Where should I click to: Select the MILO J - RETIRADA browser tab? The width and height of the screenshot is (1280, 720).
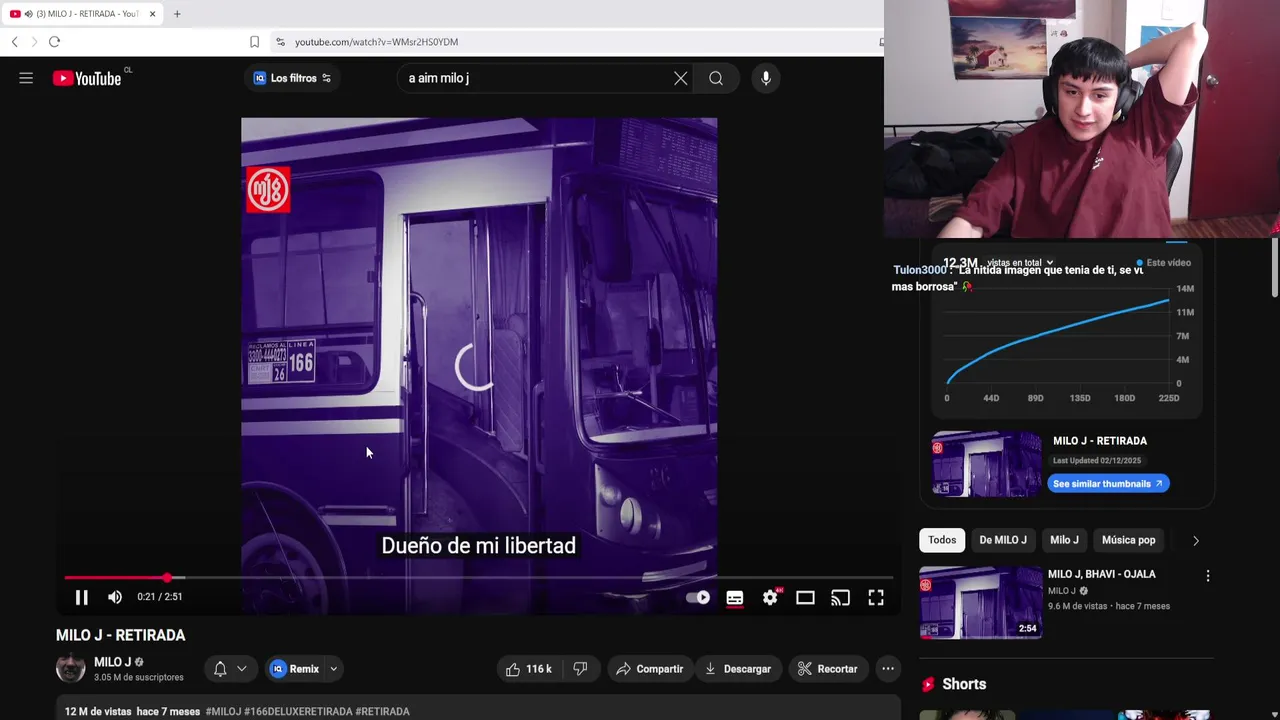82,14
